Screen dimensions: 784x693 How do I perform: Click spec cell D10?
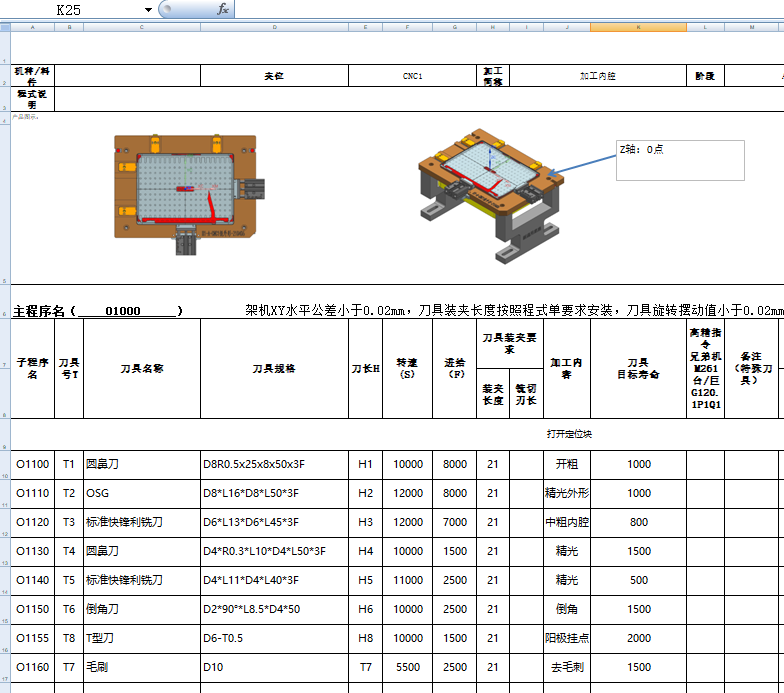point(274,668)
